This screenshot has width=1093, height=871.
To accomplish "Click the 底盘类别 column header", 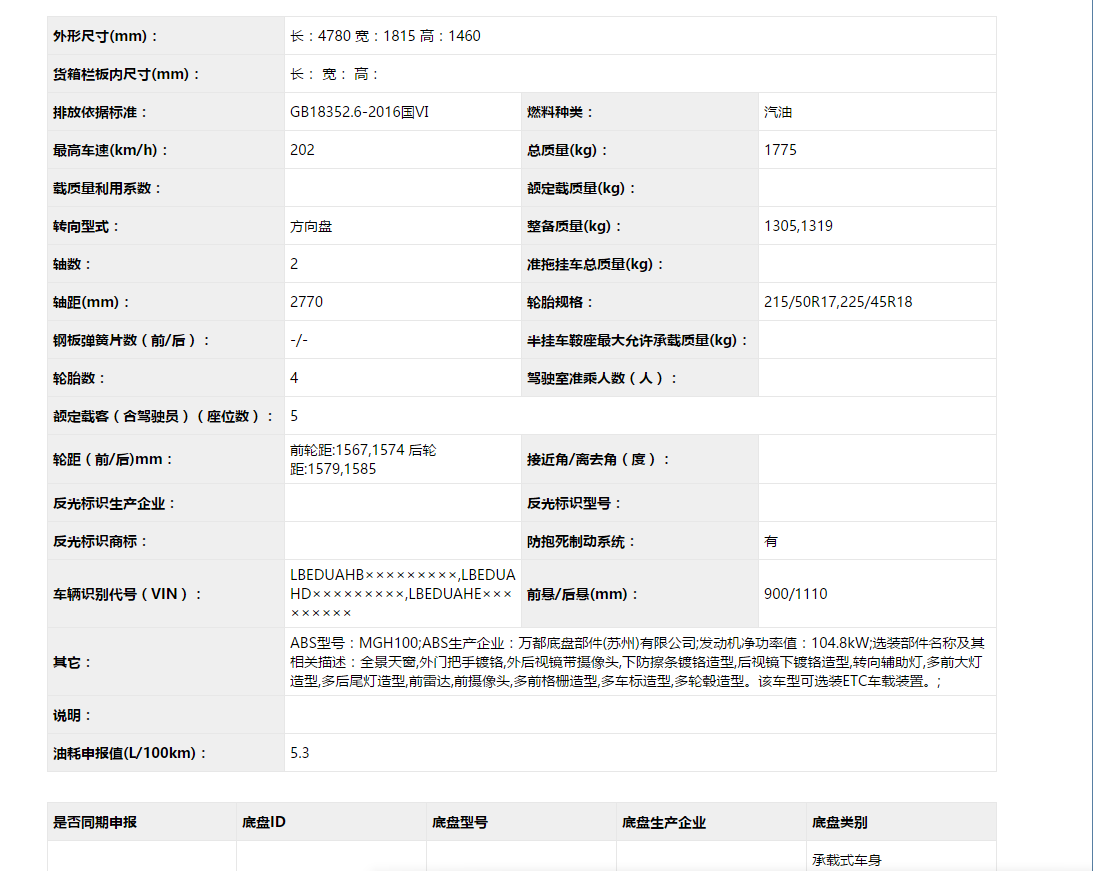I will tap(839, 822).
